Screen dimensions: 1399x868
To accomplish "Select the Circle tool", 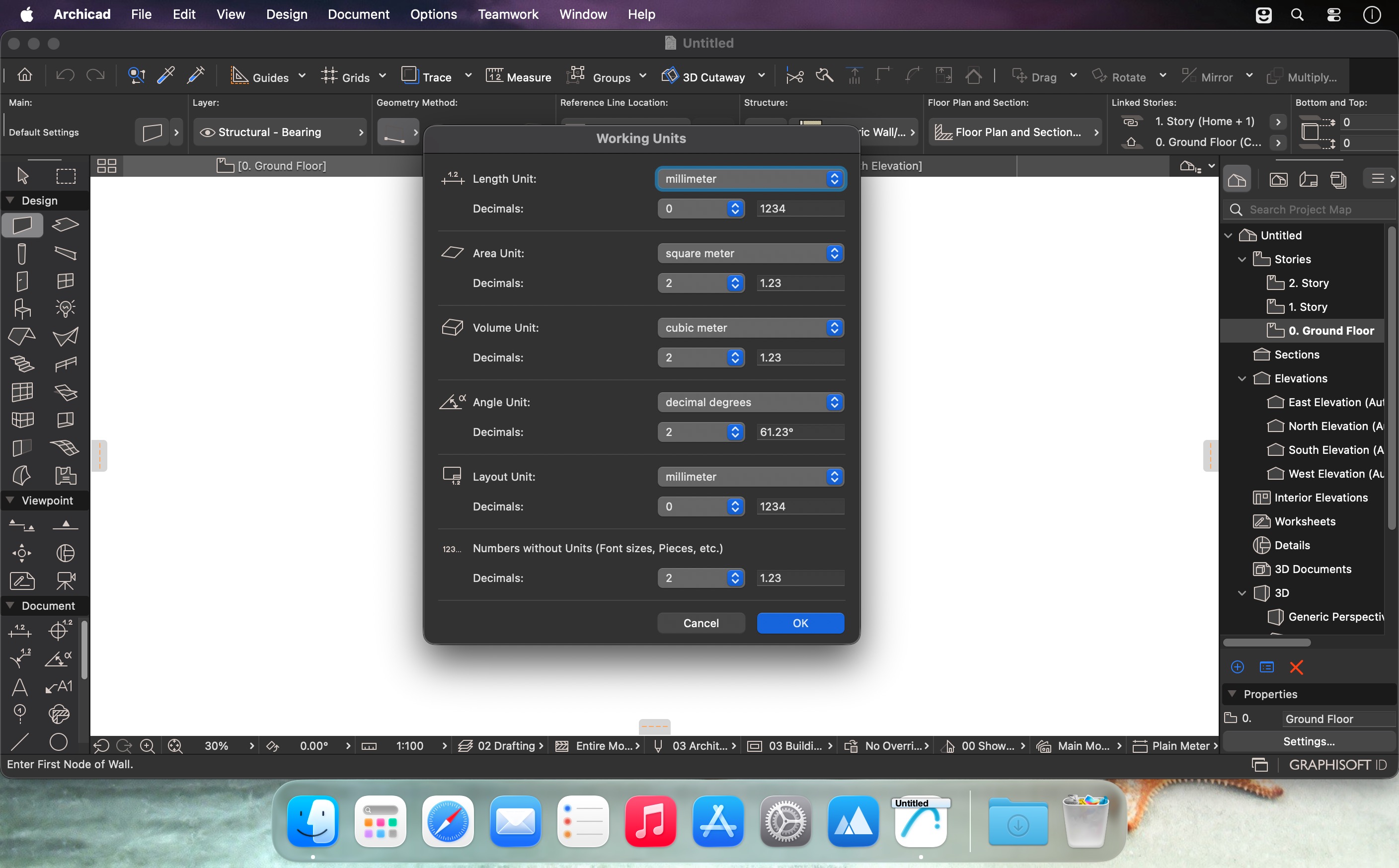I will pyautogui.click(x=59, y=742).
